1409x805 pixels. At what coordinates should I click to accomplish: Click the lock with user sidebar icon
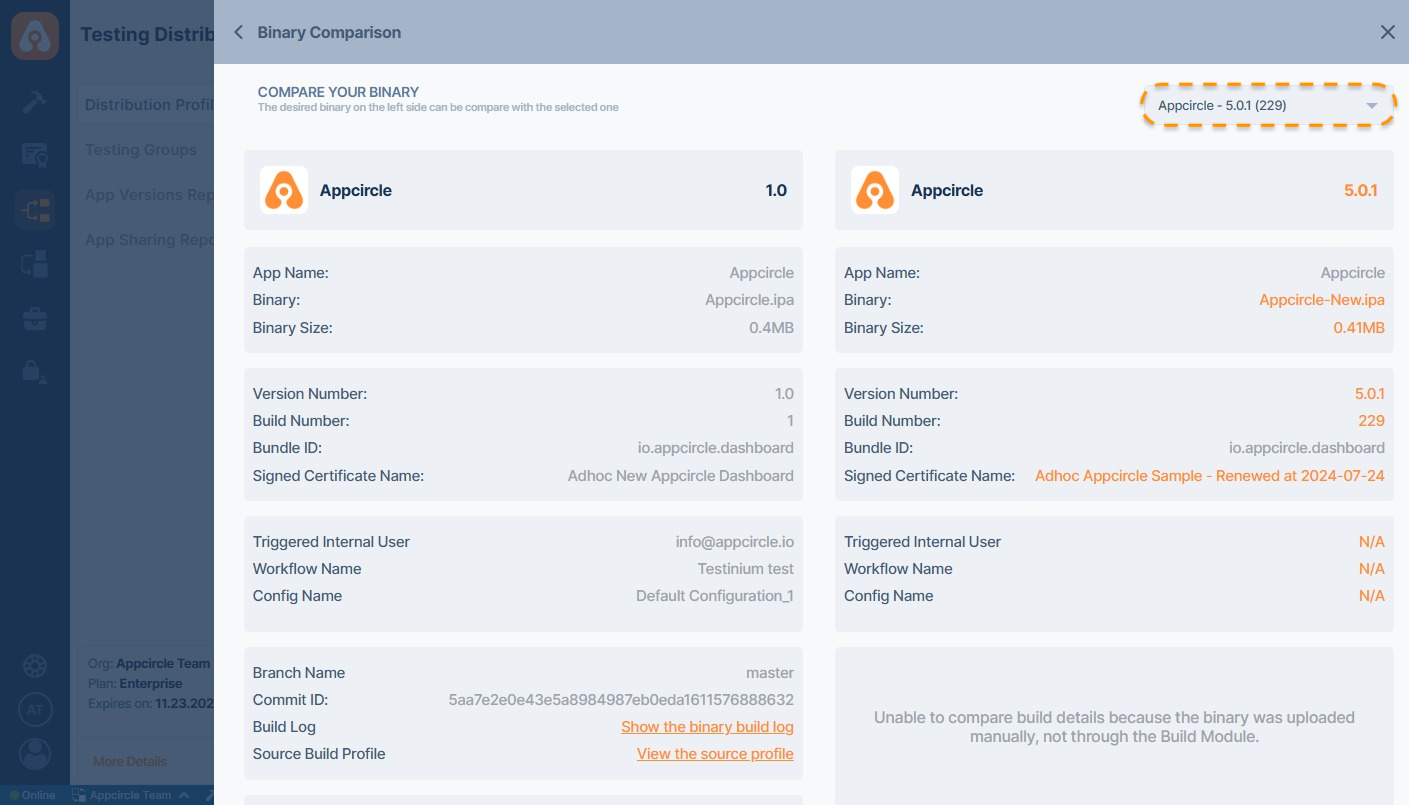point(35,372)
